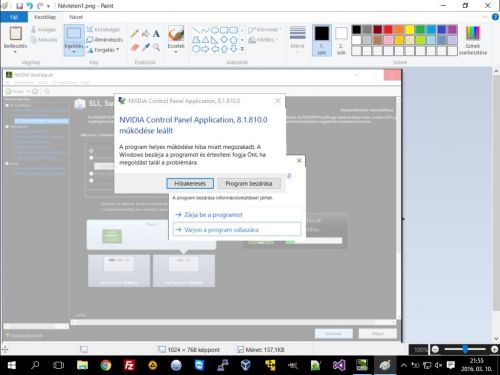Collapse the ribbon with the chevron
This screenshot has width=500, height=375.
(x=485, y=17)
